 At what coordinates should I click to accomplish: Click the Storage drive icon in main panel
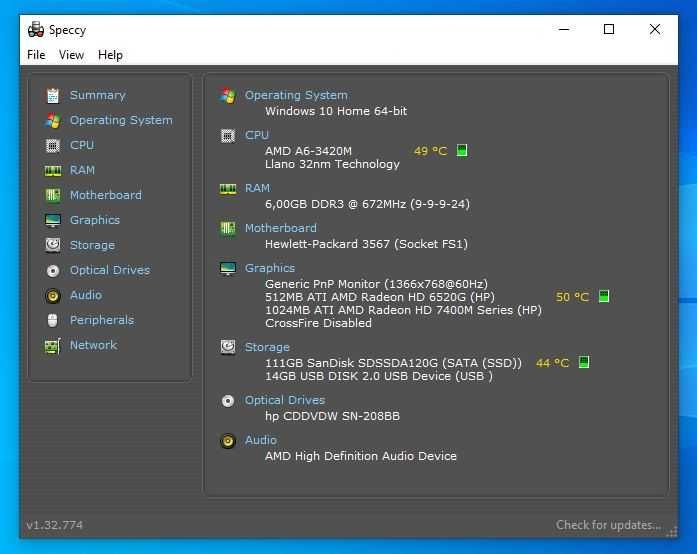click(228, 347)
